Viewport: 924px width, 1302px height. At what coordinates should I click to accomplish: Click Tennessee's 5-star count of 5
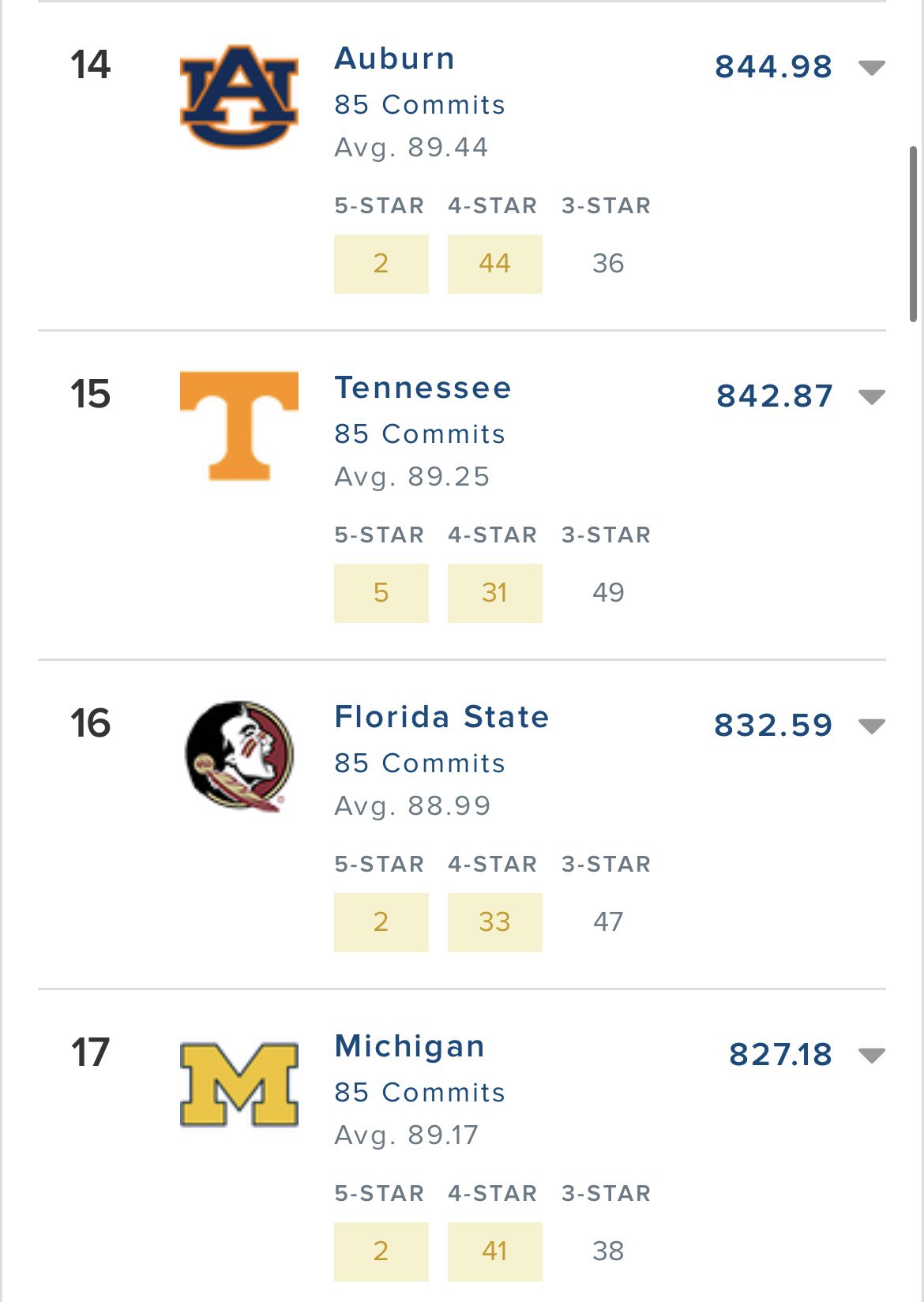381,593
